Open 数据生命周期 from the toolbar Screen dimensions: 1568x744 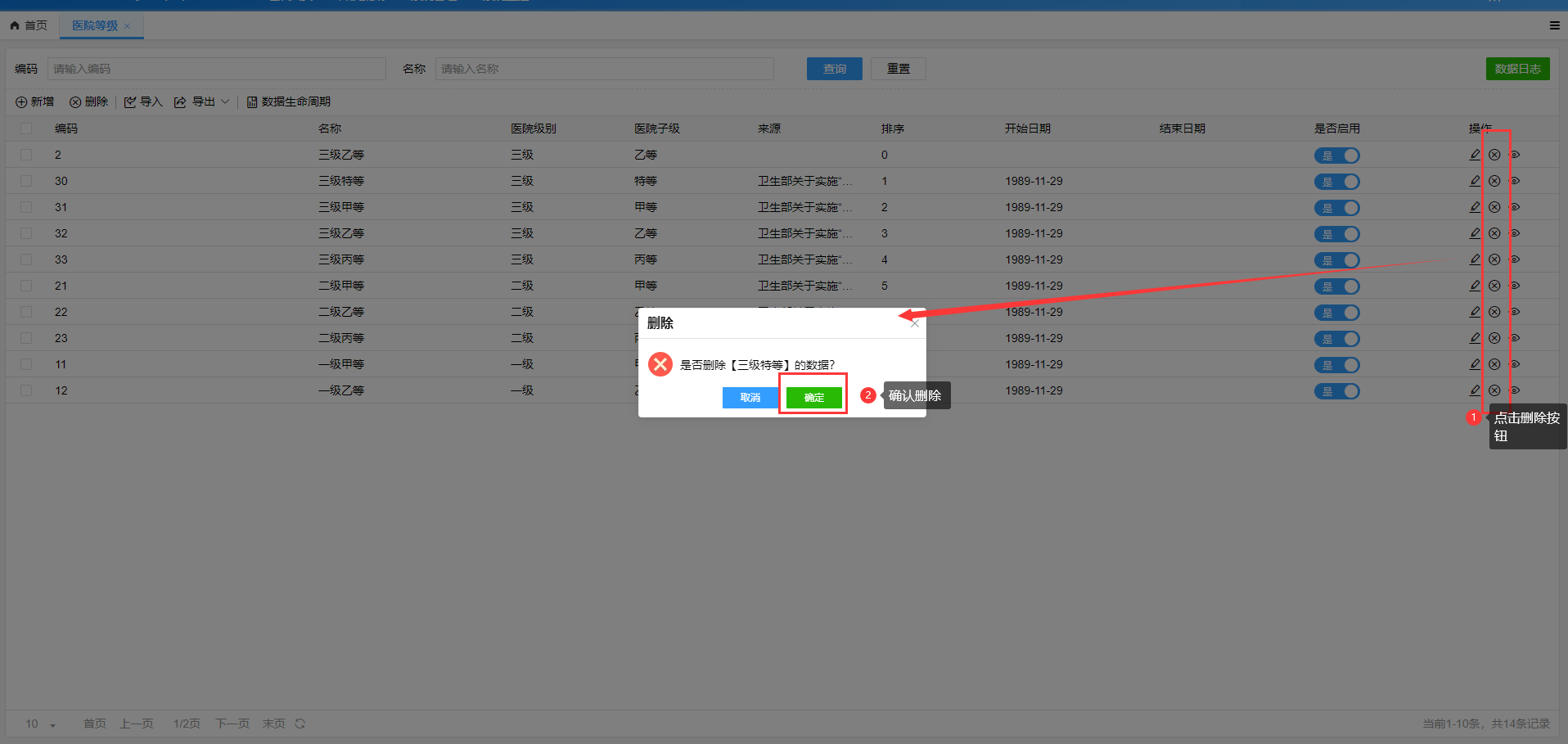click(x=288, y=102)
